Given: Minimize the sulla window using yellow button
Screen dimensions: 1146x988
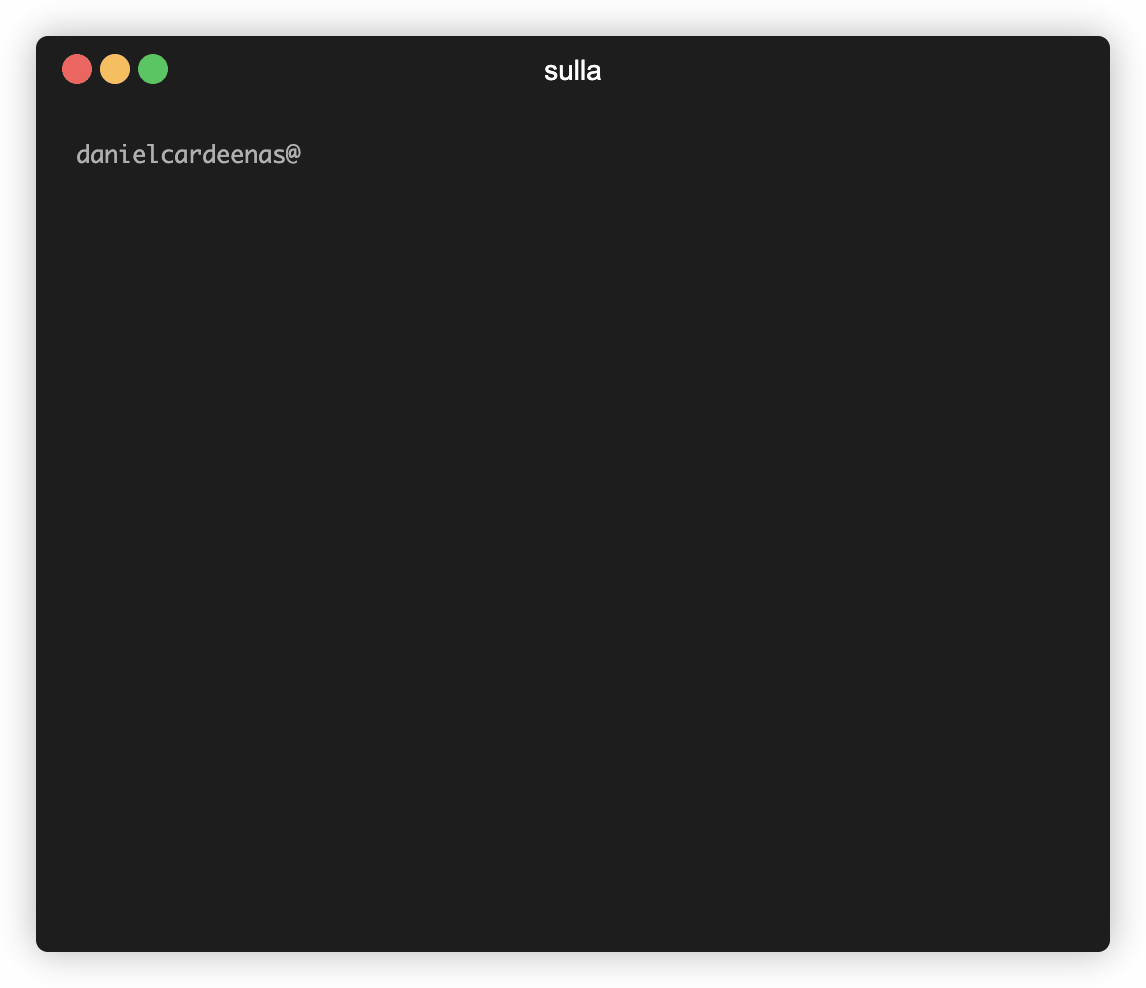Looking at the screenshot, I should 115,69.
